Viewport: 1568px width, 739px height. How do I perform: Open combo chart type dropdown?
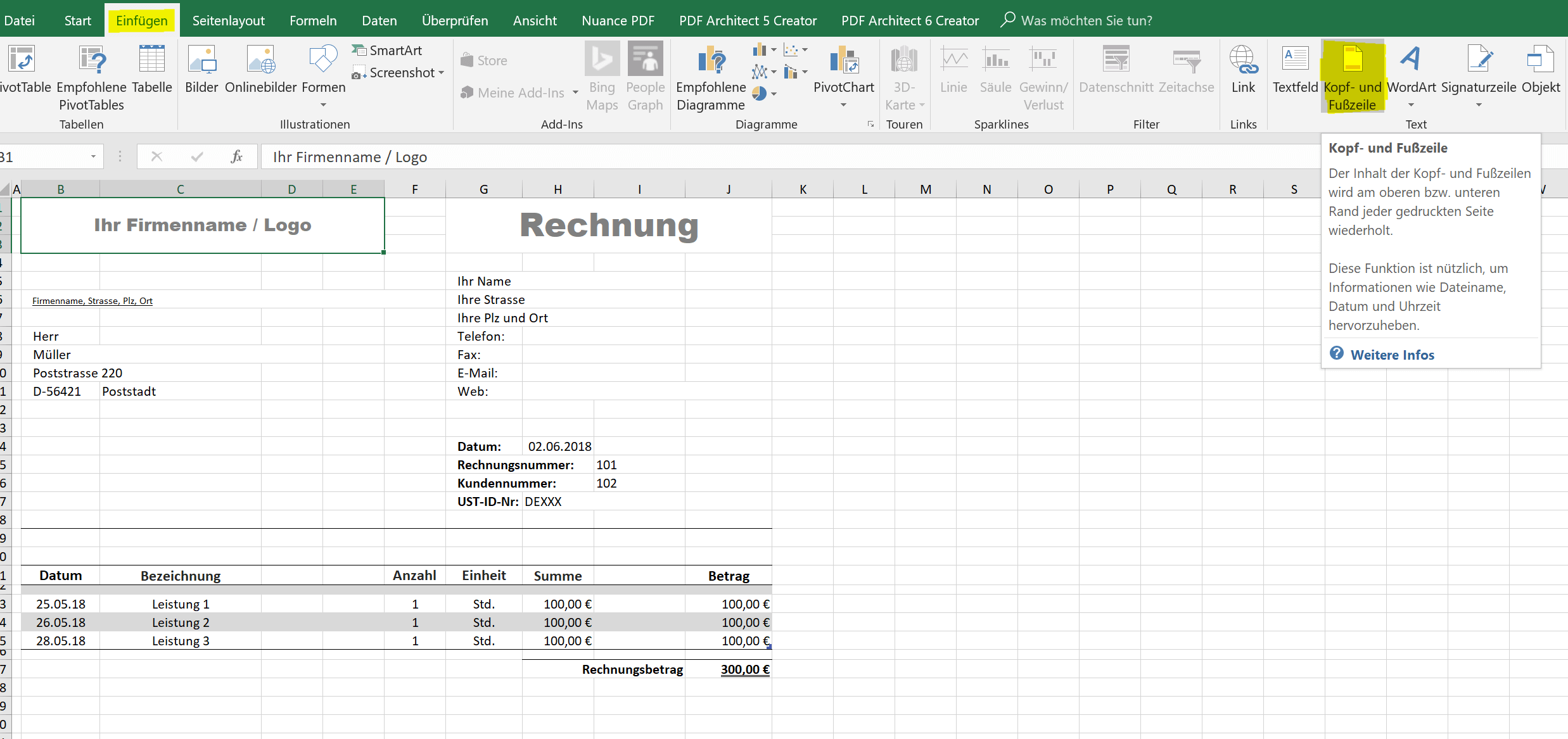click(796, 72)
